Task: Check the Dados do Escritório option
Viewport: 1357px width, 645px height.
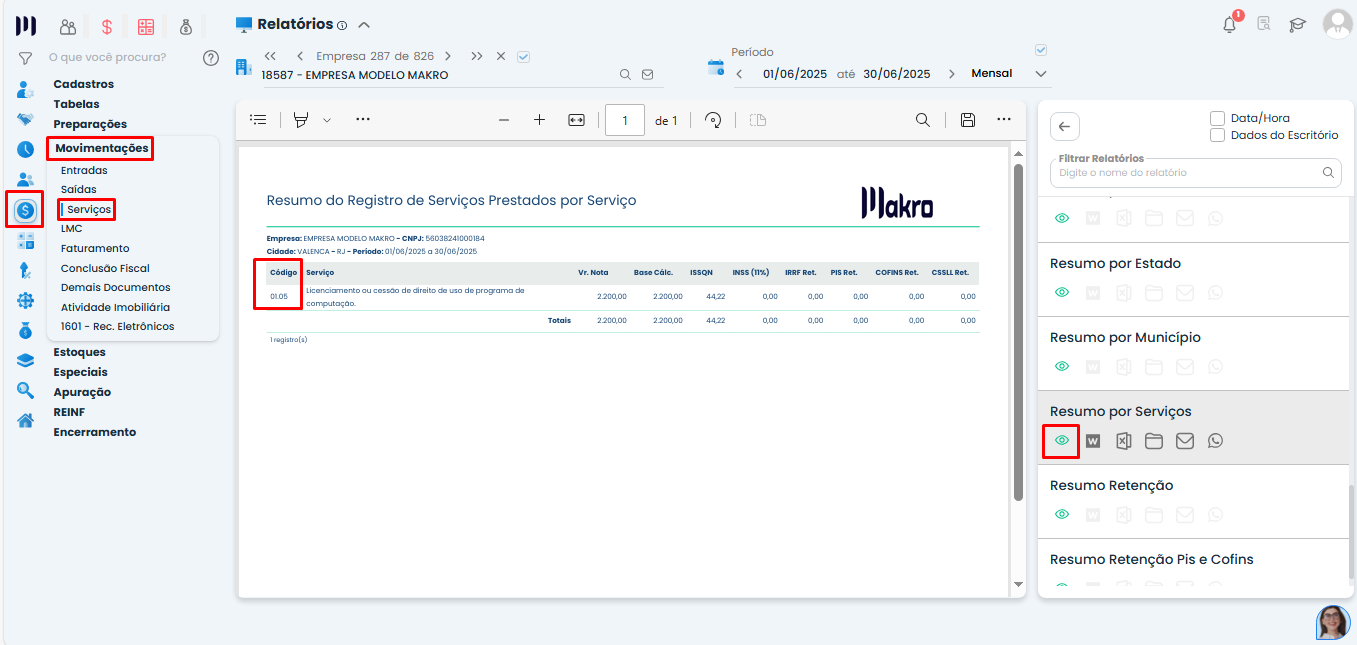Action: pyautogui.click(x=1218, y=135)
